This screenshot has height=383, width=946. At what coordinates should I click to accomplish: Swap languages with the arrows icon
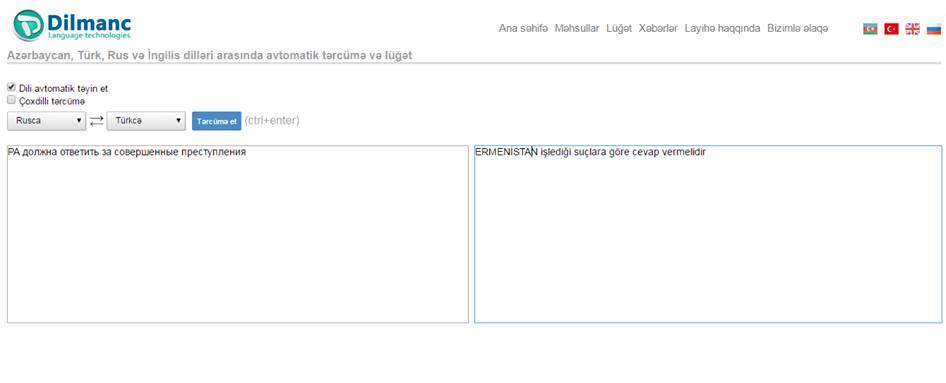coord(97,121)
